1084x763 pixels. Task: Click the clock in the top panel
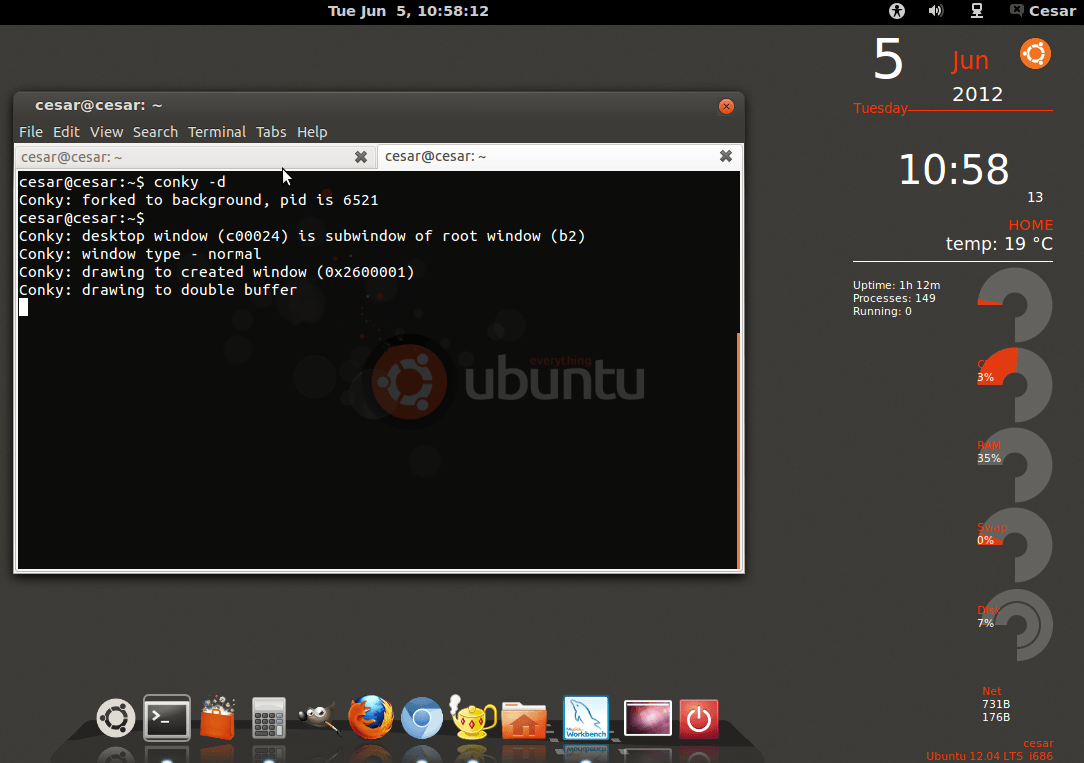(408, 11)
